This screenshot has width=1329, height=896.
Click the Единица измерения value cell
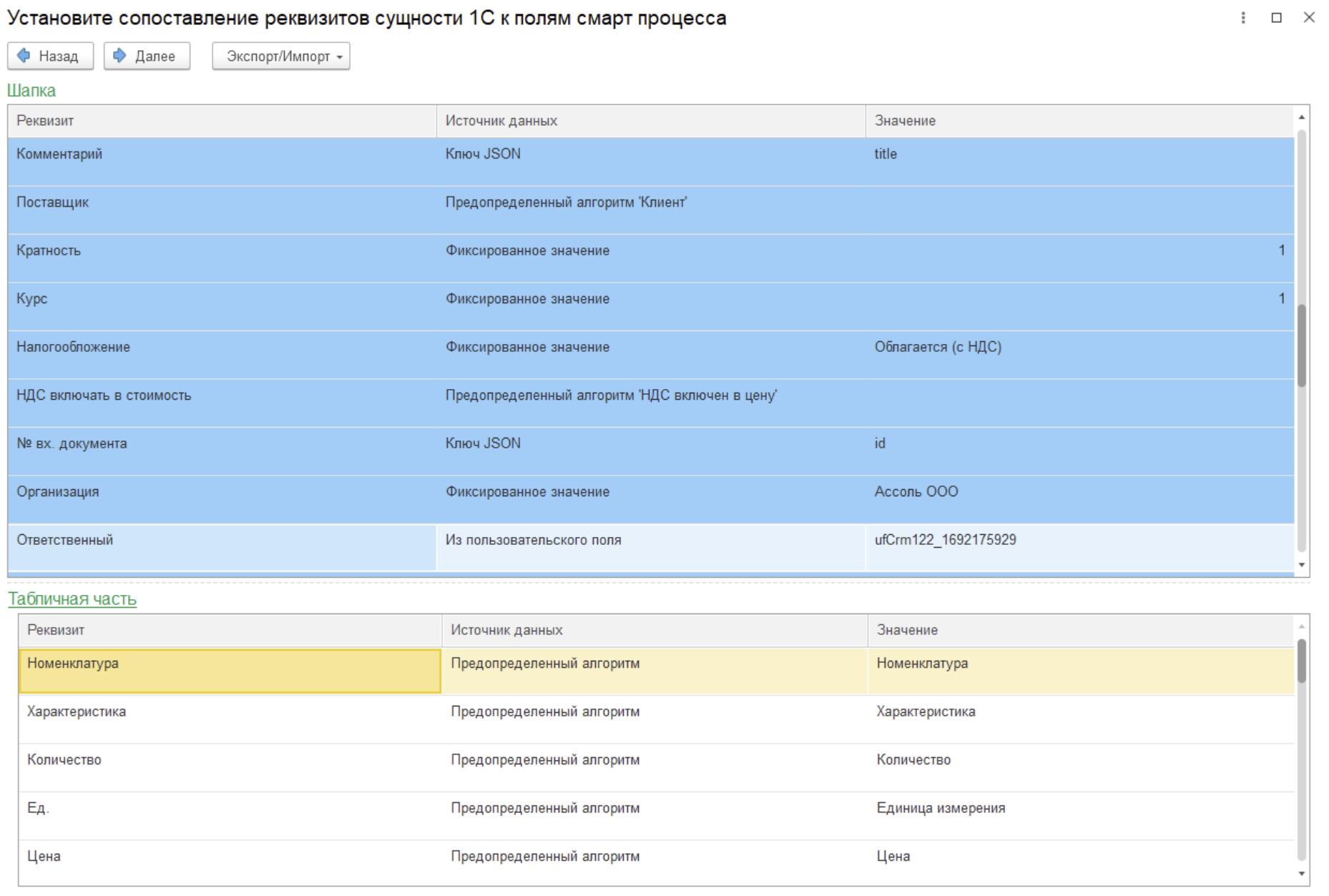click(x=1082, y=816)
